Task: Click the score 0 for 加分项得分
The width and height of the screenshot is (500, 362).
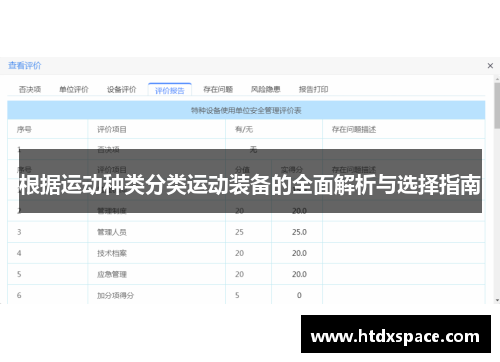Action: pos(299,295)
